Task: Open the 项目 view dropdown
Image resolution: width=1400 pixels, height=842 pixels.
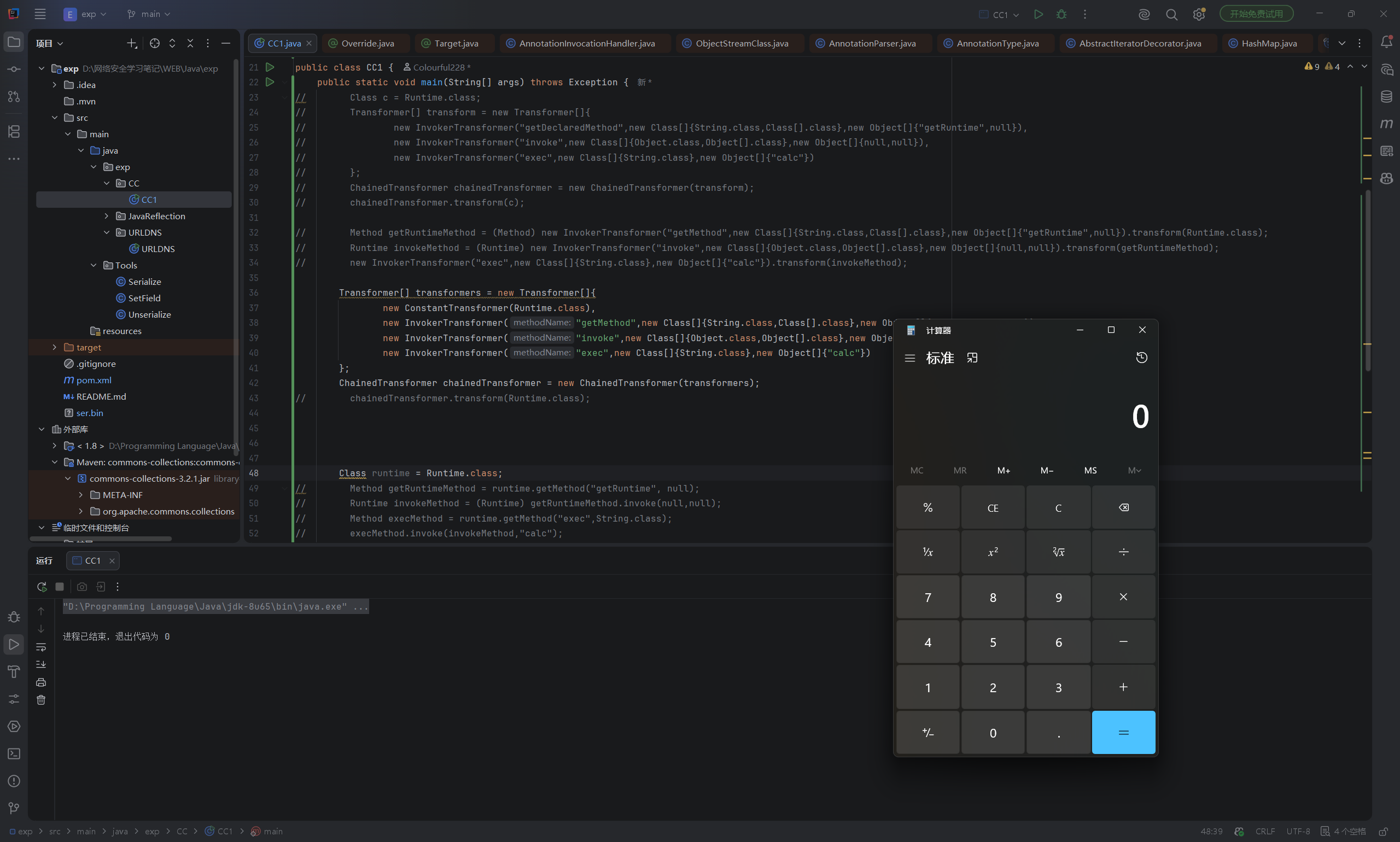Action: pyautogui.click(x=49, y=43)
